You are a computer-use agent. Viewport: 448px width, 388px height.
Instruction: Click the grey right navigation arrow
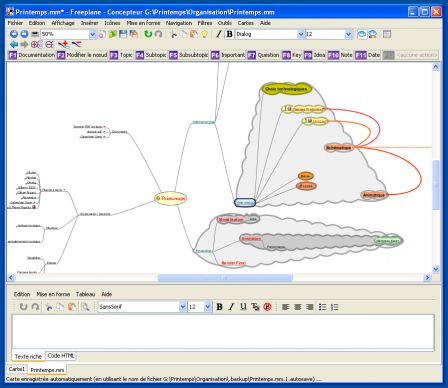(x=24, y=44)
